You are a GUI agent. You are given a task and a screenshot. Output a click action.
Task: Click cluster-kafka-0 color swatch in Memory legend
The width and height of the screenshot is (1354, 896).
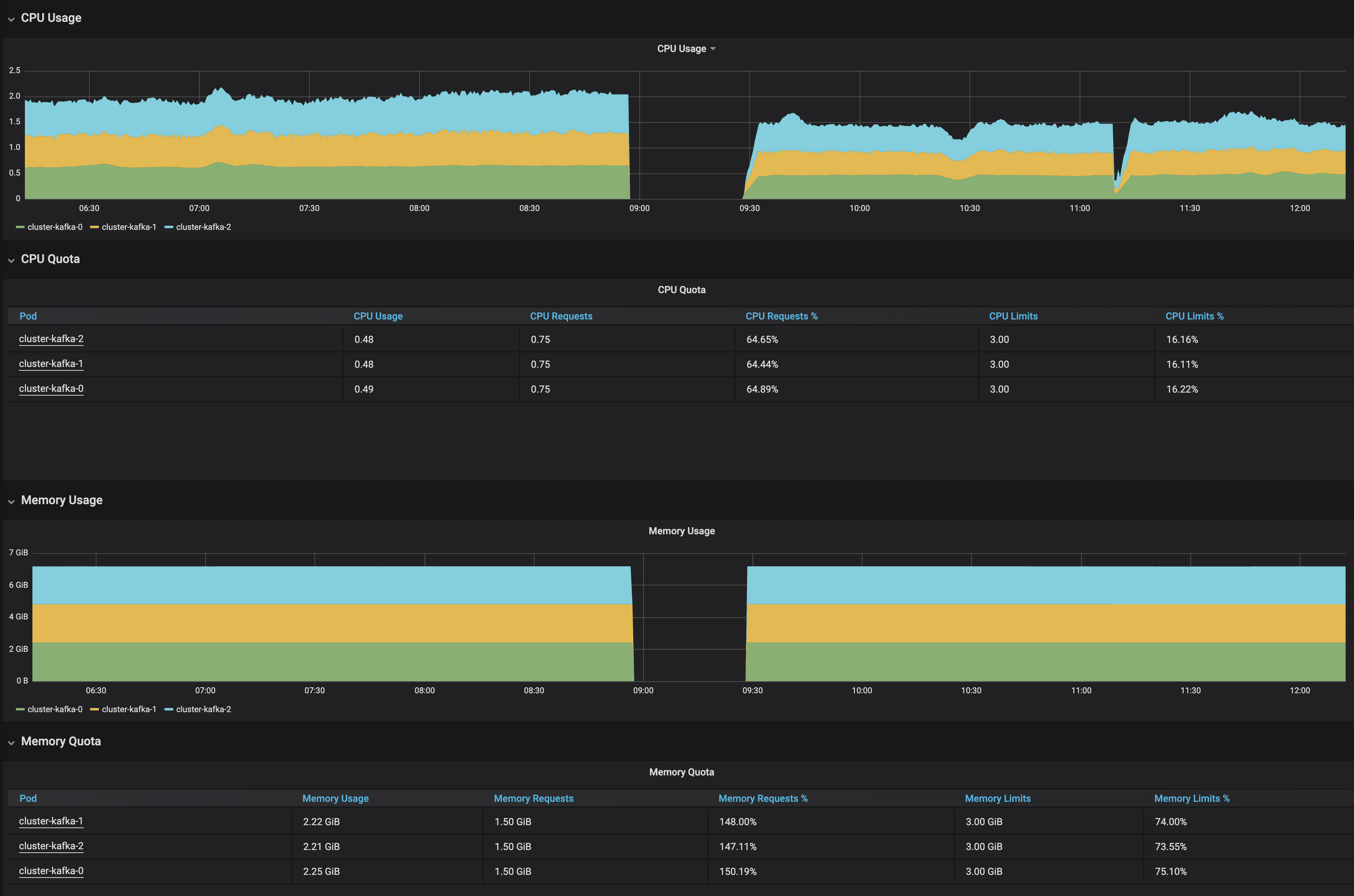click(20, 710)
